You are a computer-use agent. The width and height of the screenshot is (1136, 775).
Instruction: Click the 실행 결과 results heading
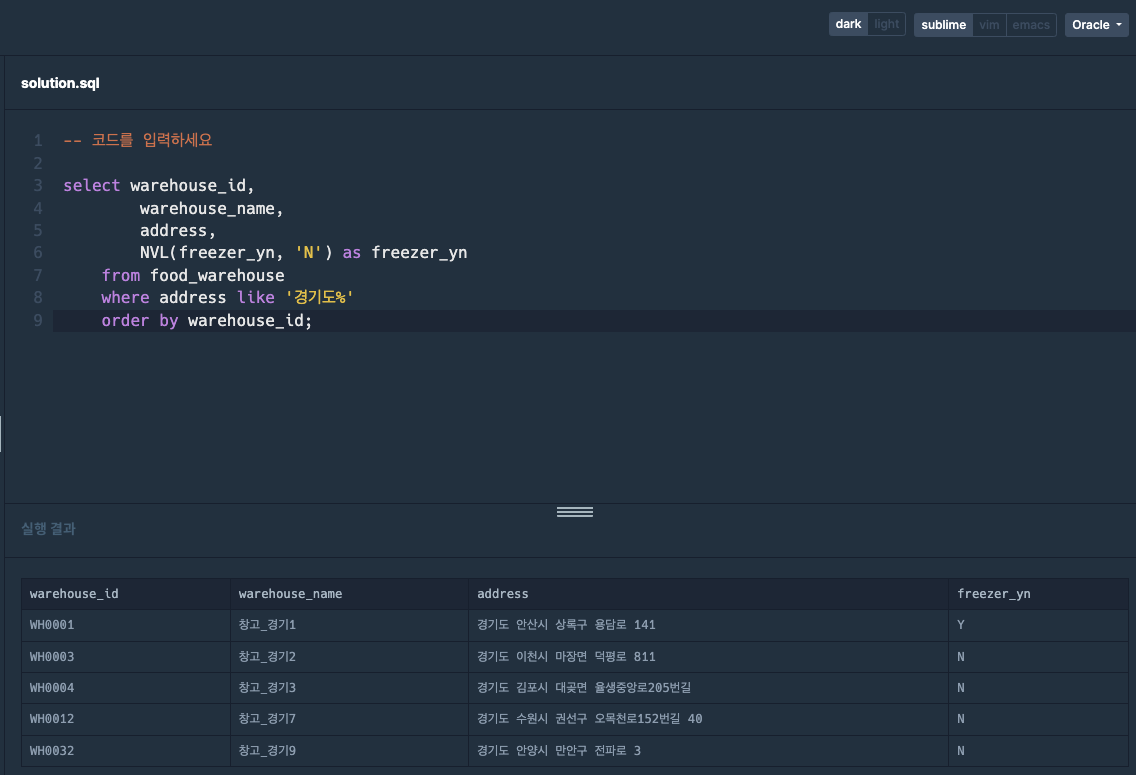(48, 529)
